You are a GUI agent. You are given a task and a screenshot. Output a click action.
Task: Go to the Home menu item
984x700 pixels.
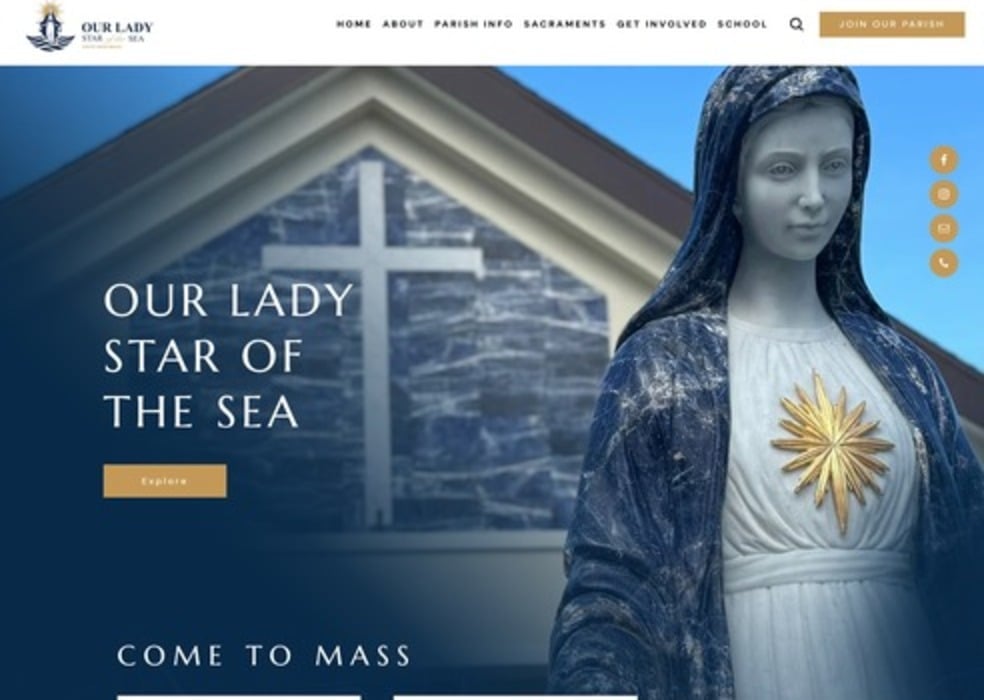tap(354, 24)
